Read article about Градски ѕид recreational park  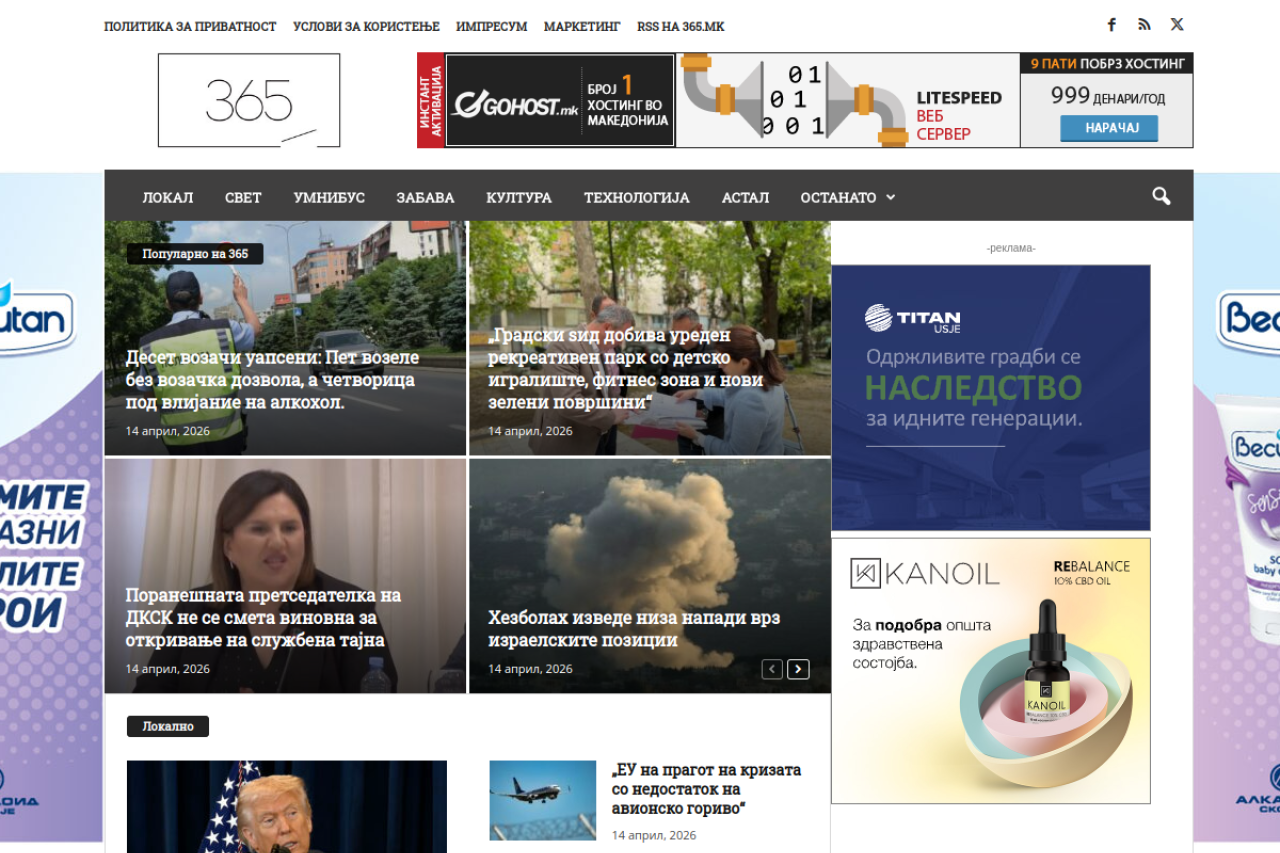[x=626, y=369]
